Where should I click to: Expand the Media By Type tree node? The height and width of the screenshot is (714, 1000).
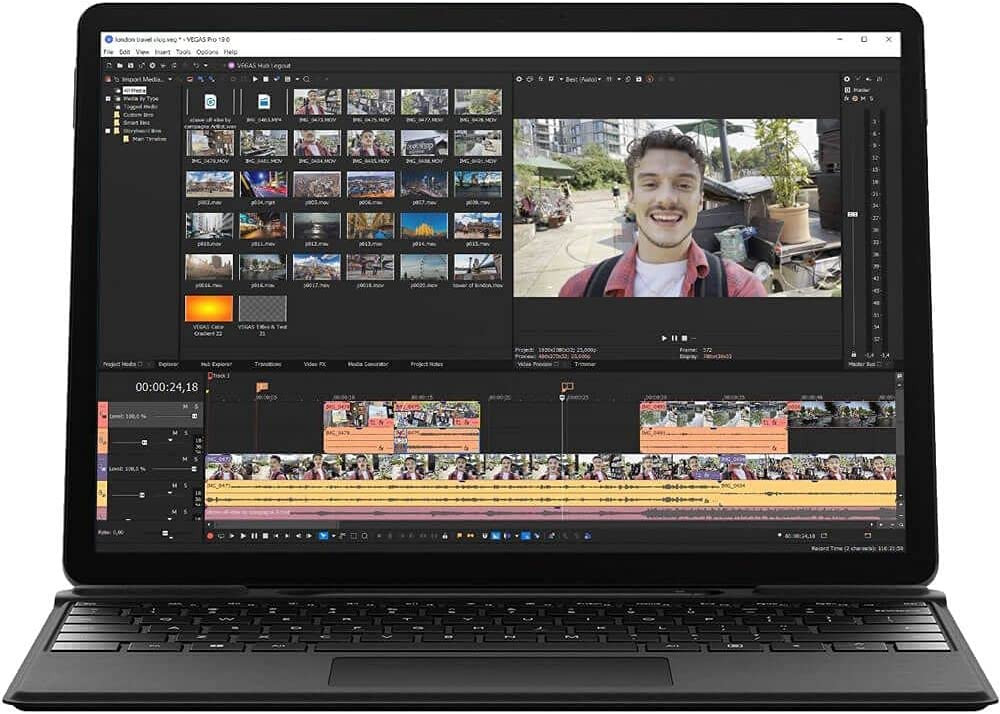(108, 99)
